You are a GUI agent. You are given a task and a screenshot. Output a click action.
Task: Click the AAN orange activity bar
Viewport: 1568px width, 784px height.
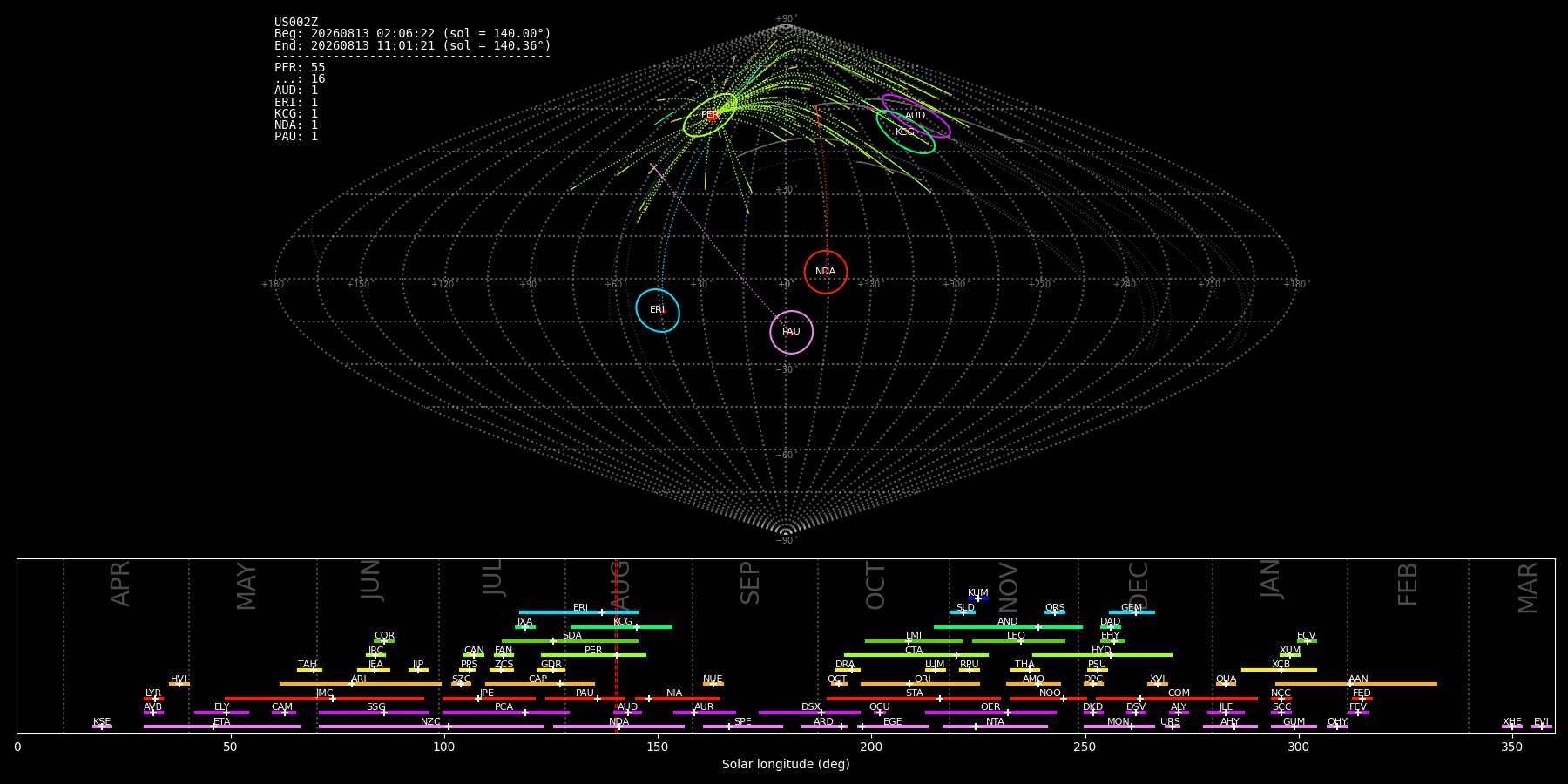1356,684
